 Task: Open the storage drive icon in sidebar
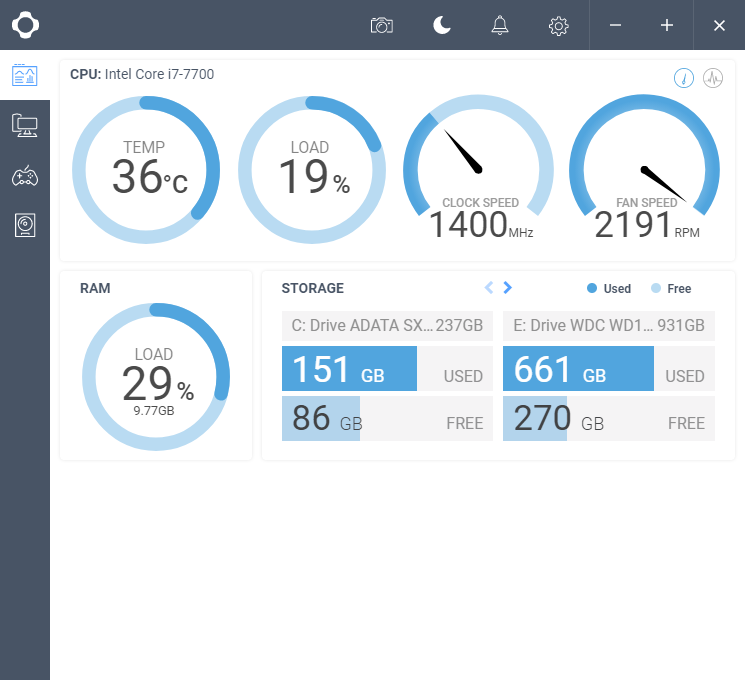pos(24,225)
